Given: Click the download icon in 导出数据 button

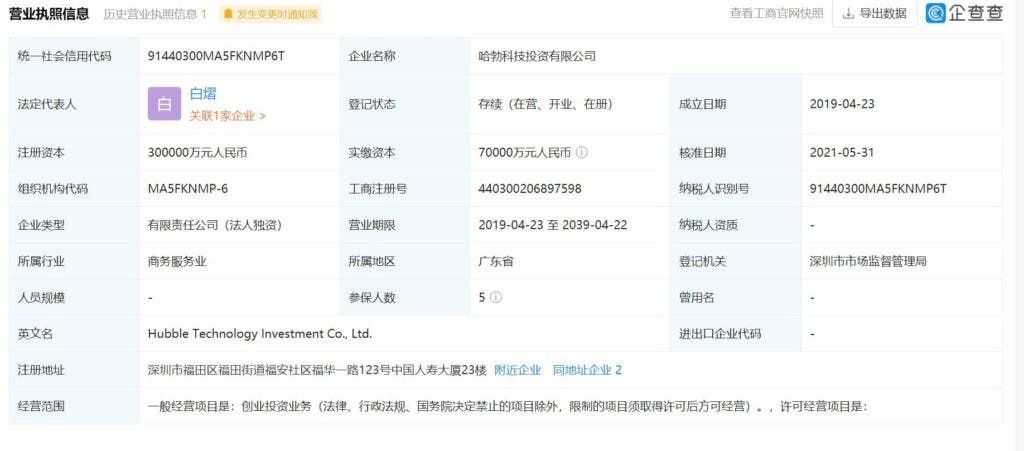Looking at the screenshot, I should (x=848, y=14).
